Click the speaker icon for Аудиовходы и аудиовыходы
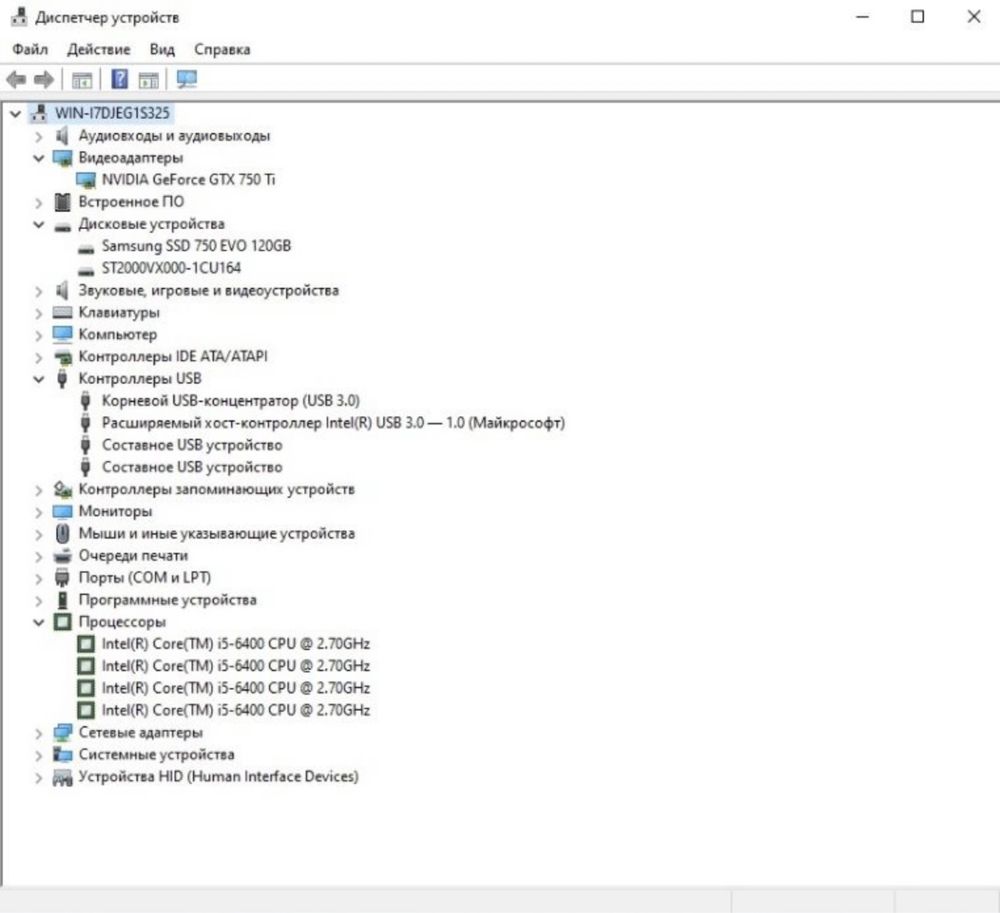 pos(62,135)
